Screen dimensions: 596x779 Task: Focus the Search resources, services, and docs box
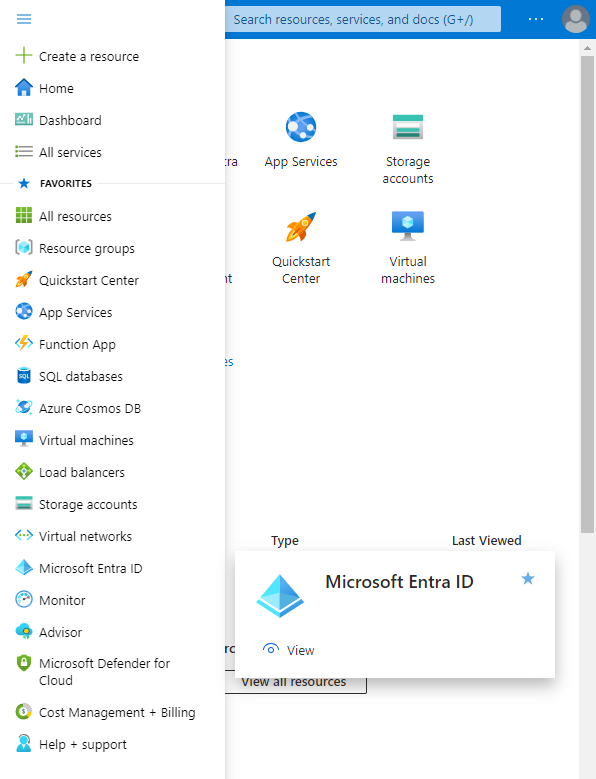(363, 19)
